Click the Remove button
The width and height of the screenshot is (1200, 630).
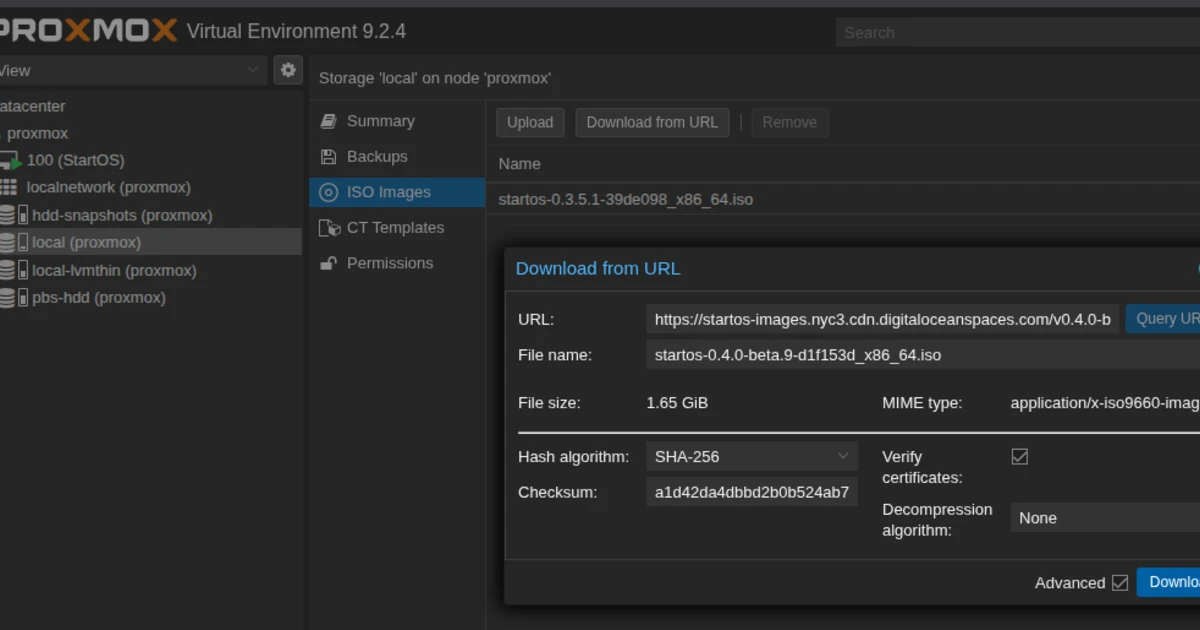[790, 122]
